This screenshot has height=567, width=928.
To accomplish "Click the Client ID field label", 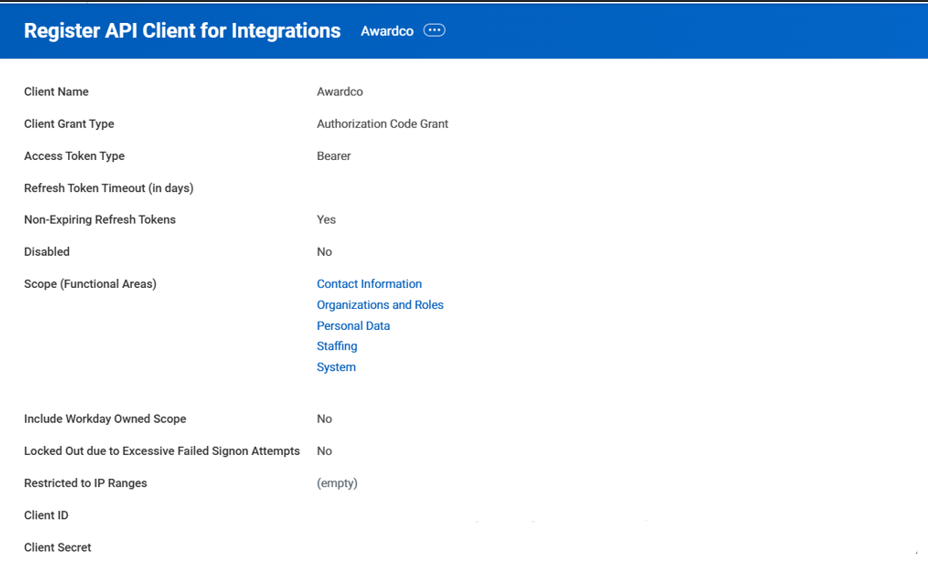I will point(46,516).
